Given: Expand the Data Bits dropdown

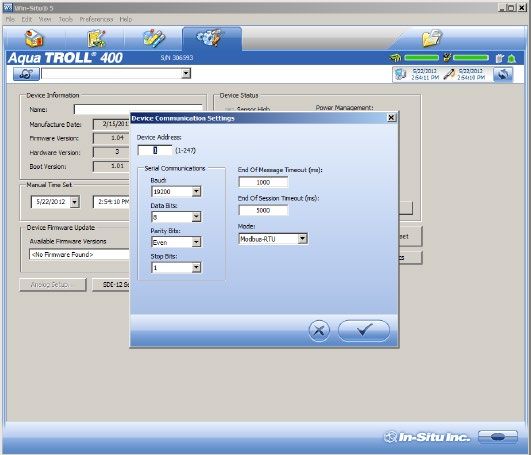Looking at the screenshot, I should [196, 217].
